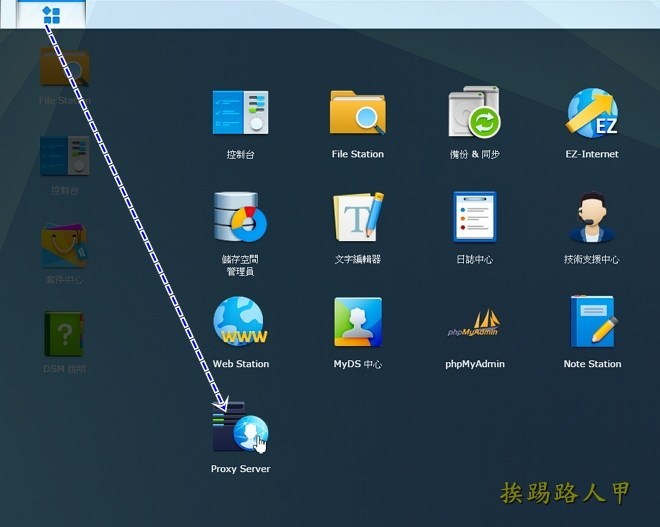Click the "日誌中心" label text
The image size is (660, 527).
(x=475, y=259)
